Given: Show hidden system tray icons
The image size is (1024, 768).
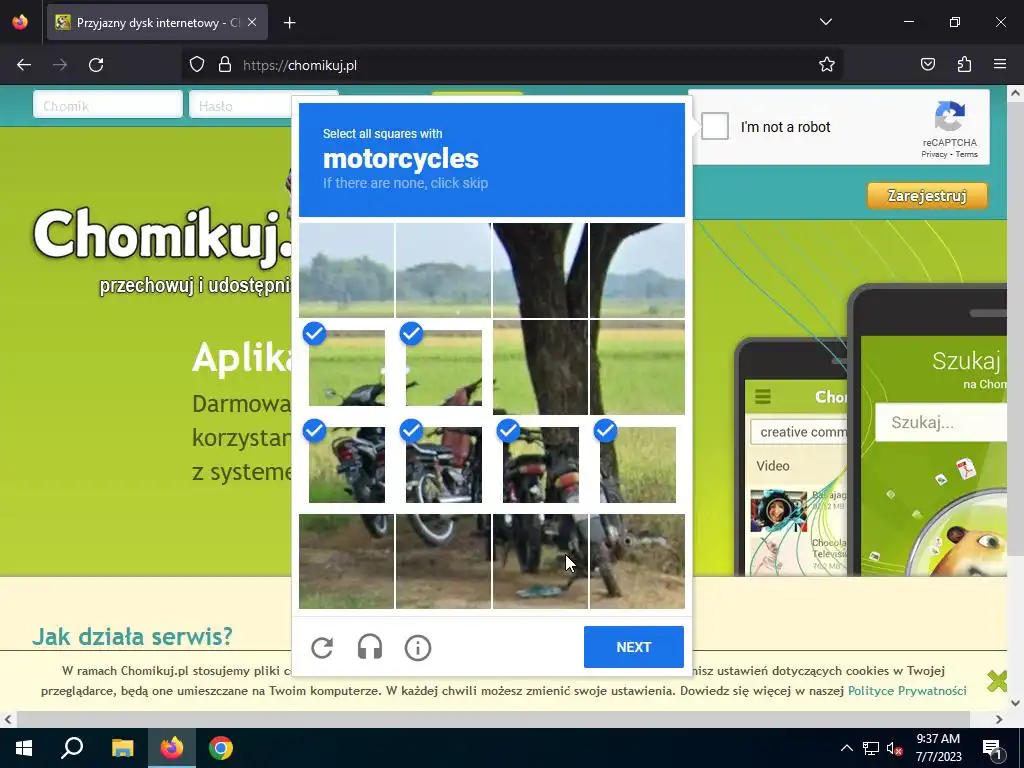Looking at the screenshot, I should point(846,748).
